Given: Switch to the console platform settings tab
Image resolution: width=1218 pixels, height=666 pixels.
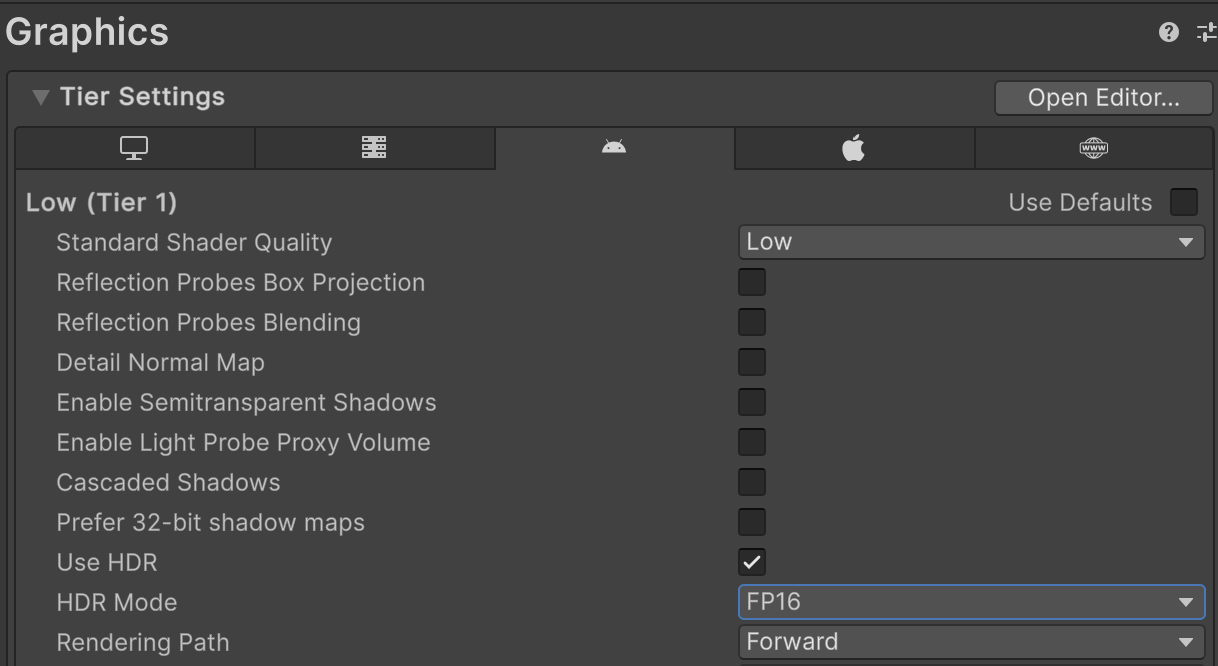Looking at the screenshot, I should 374,147.
